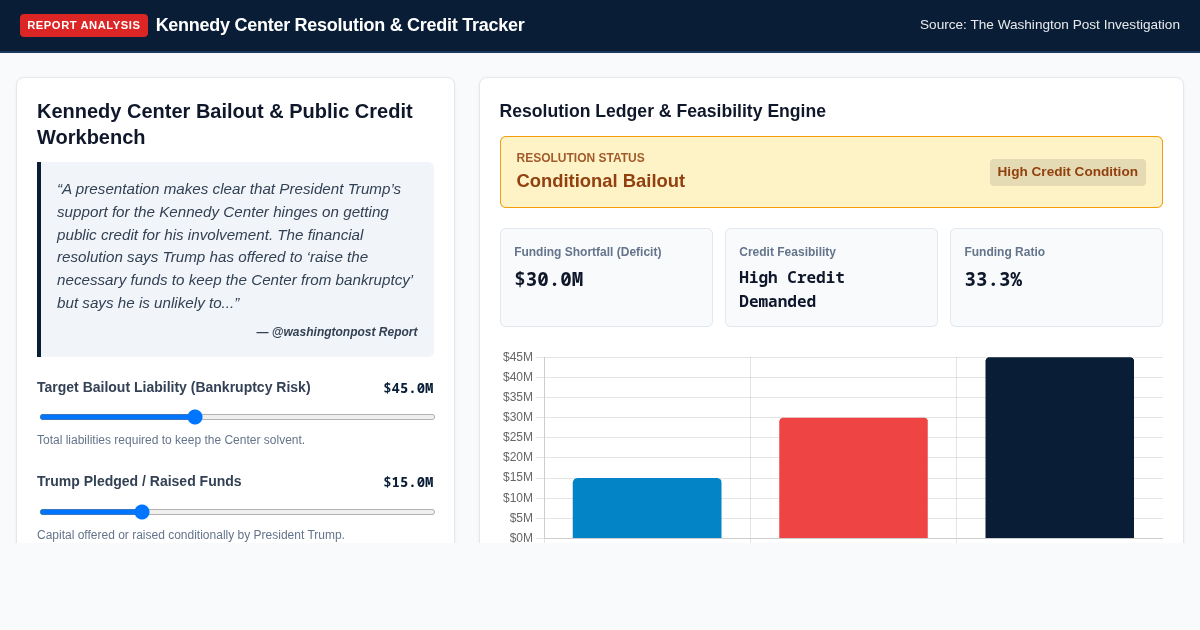Click the blue bar in the chart
This screenshot has width=1200, height=630.
(x=647, y=508)
